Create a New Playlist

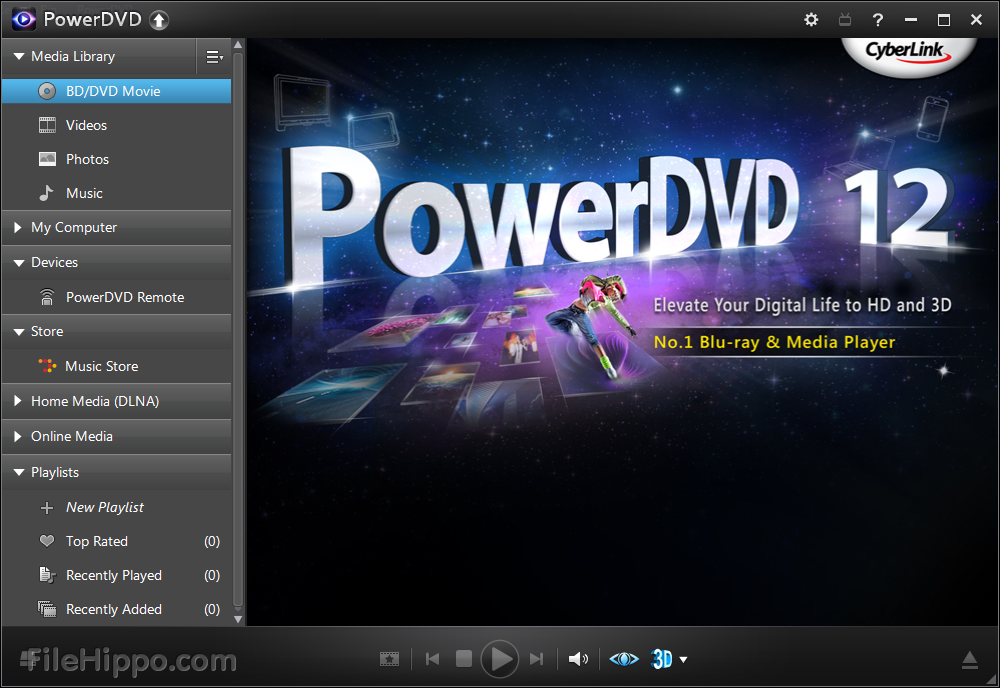pos(117,508)
